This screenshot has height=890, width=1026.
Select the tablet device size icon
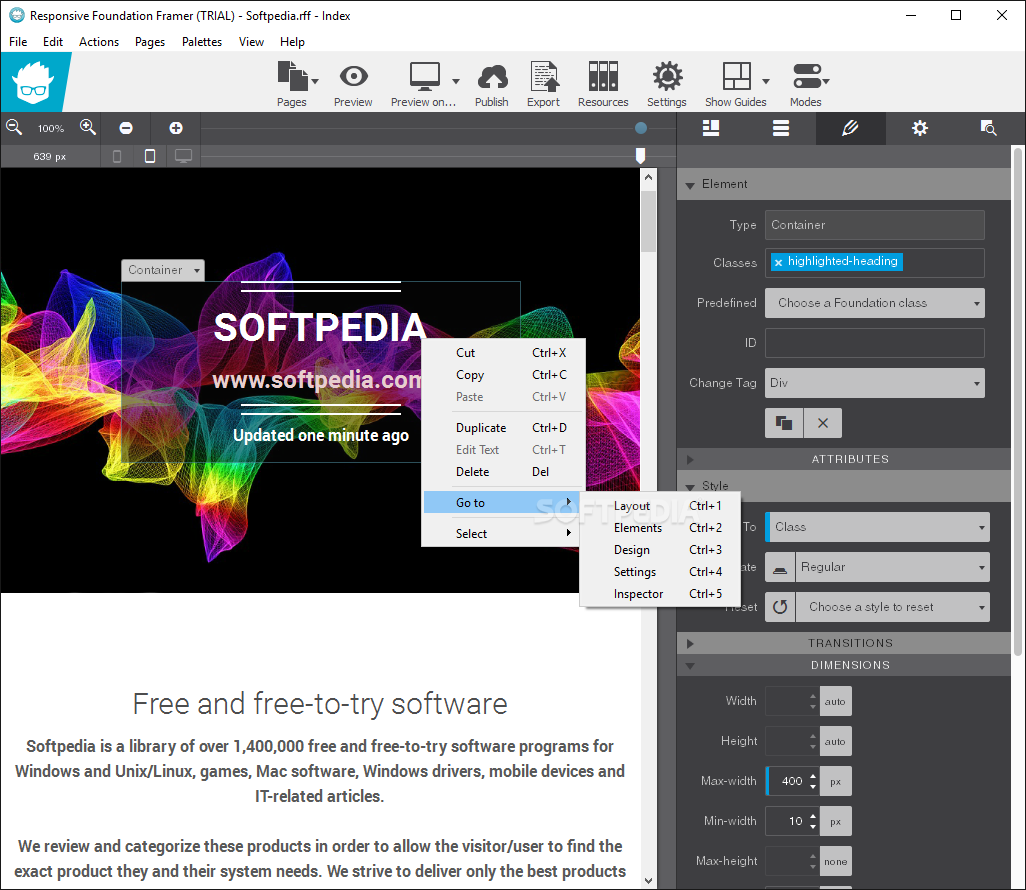tap(150, 156)
